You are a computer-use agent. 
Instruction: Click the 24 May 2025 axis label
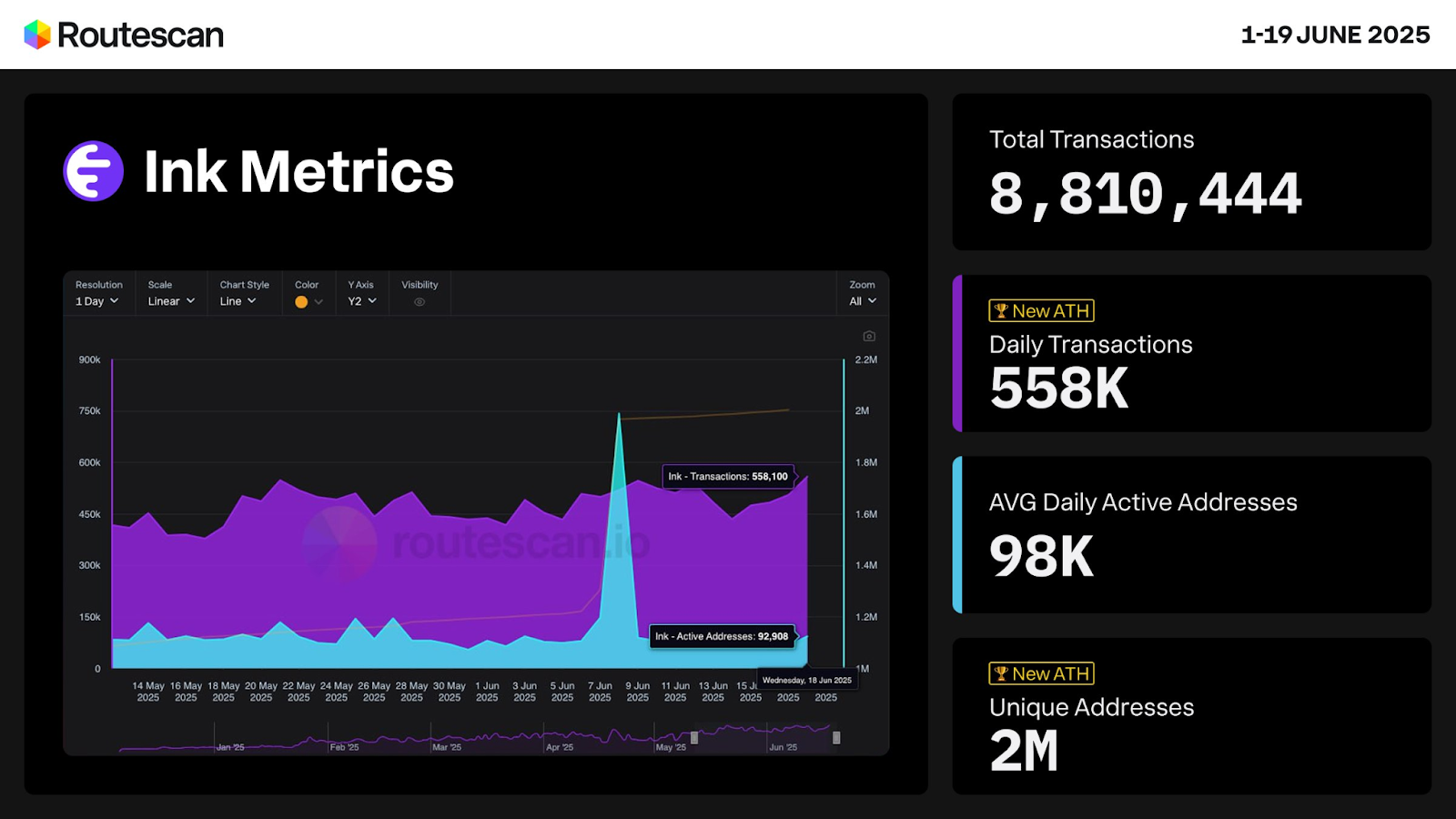tap(337, 692)
